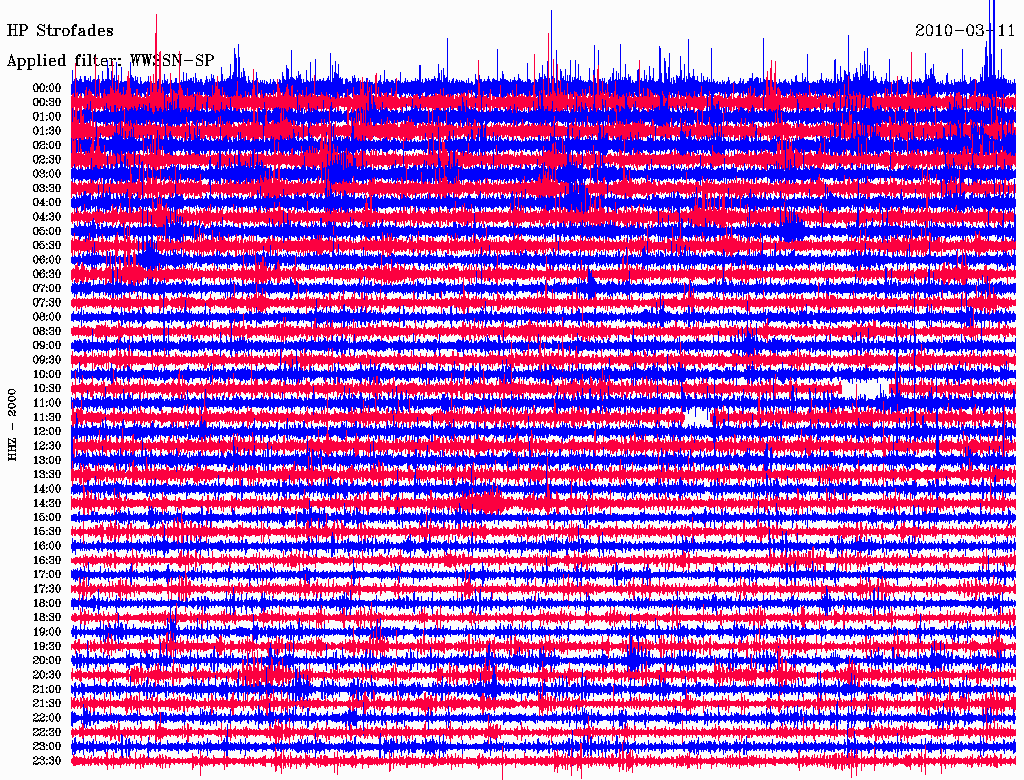Click the 01:30 time label
This screenshot has width=1024, height=780.
47,131
